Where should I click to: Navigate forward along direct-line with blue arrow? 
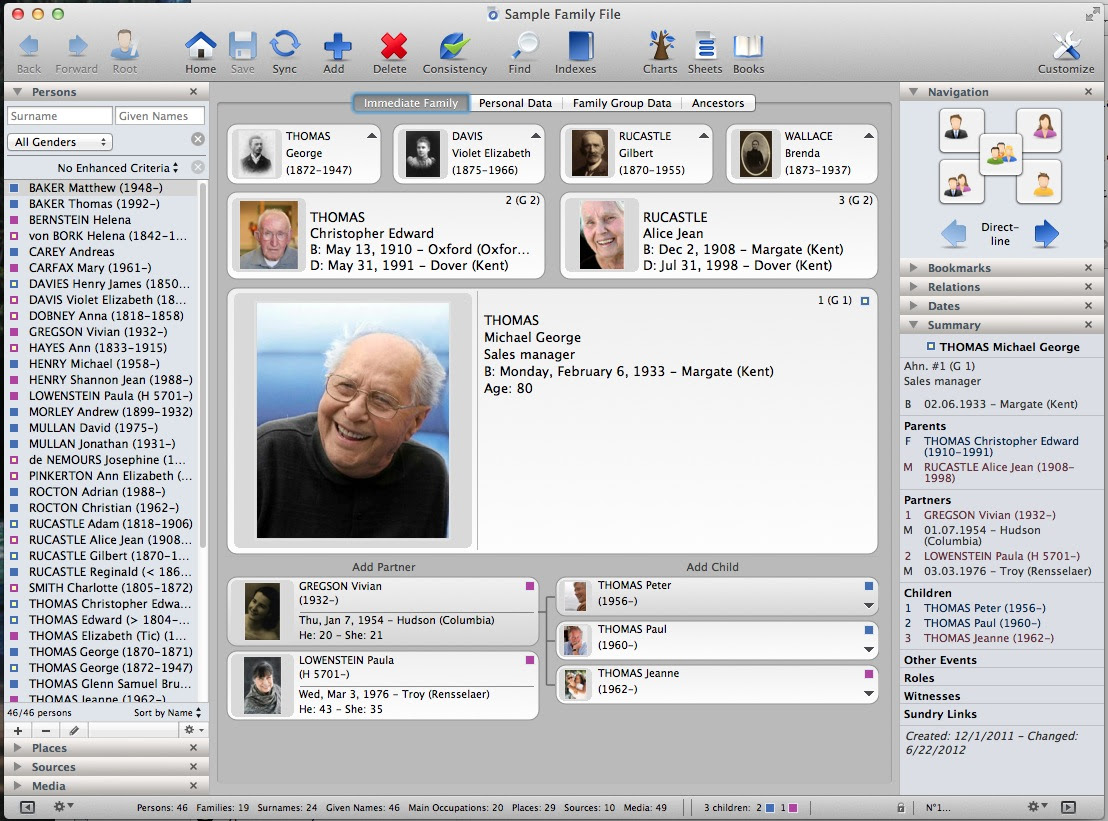(x=1046, y=235)
